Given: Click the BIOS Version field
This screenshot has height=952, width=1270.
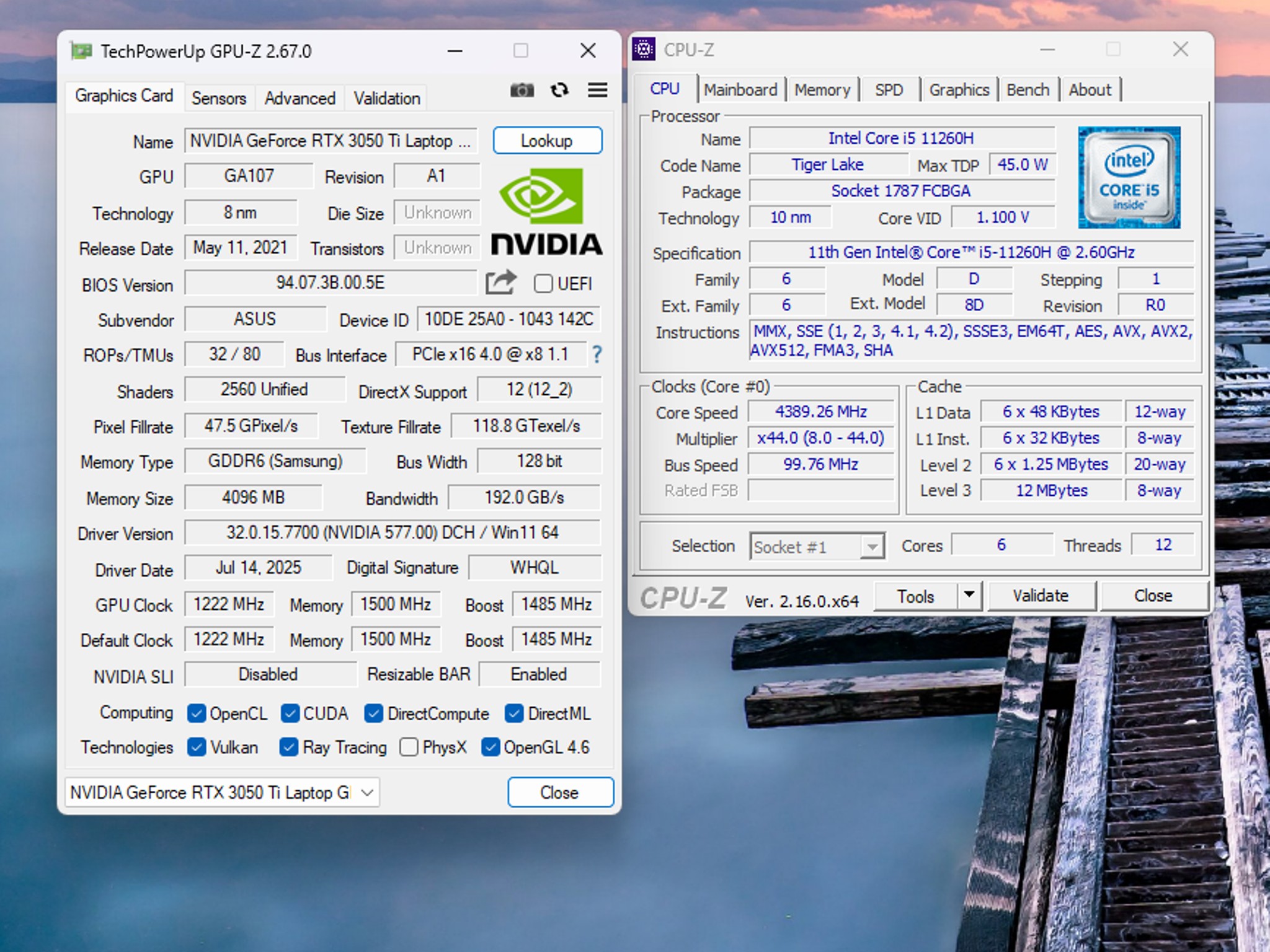Looking at the screenshot, I should [x=331, y=283].
